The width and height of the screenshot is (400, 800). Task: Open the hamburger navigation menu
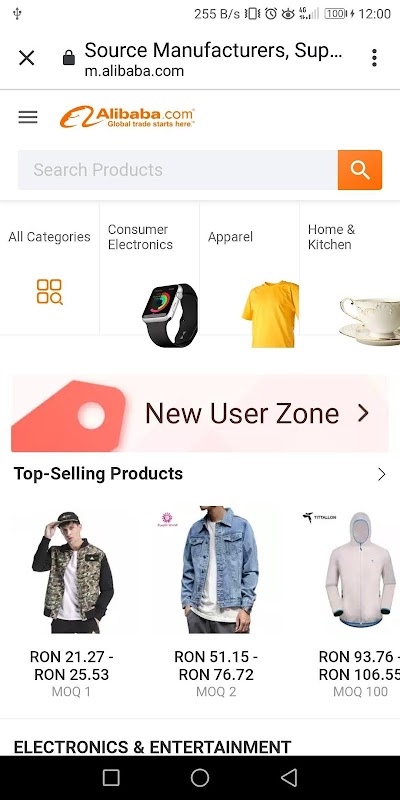point(28,117)
